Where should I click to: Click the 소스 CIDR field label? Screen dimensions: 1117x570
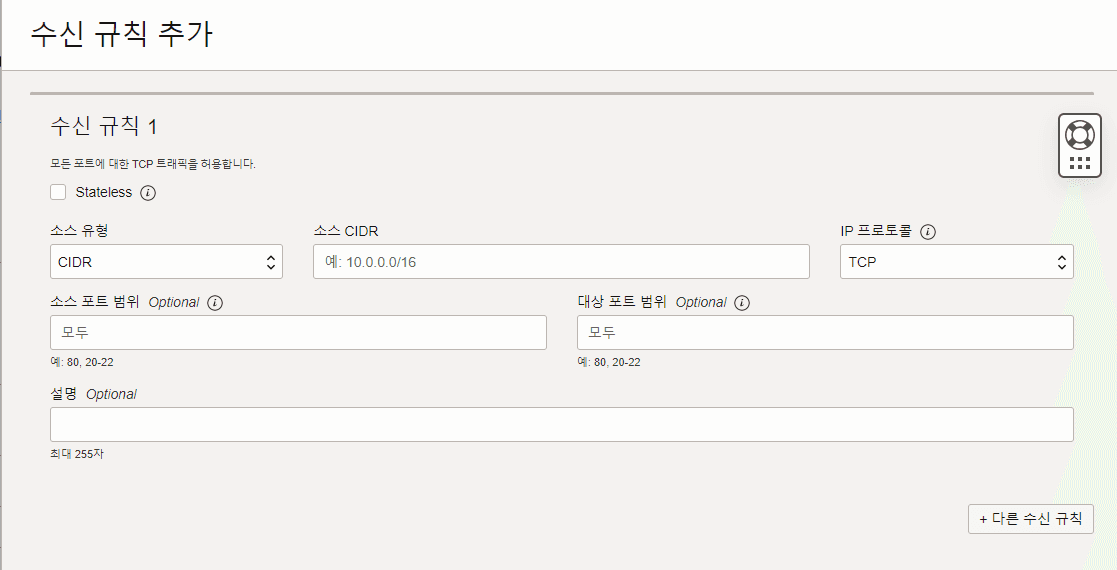click(x=346, y=231)
